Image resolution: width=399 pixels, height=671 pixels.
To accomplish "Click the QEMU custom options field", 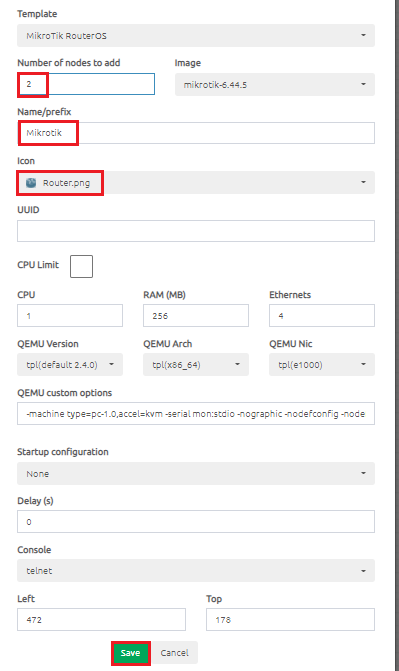I will pyautogui.click(x=196, y=414).
